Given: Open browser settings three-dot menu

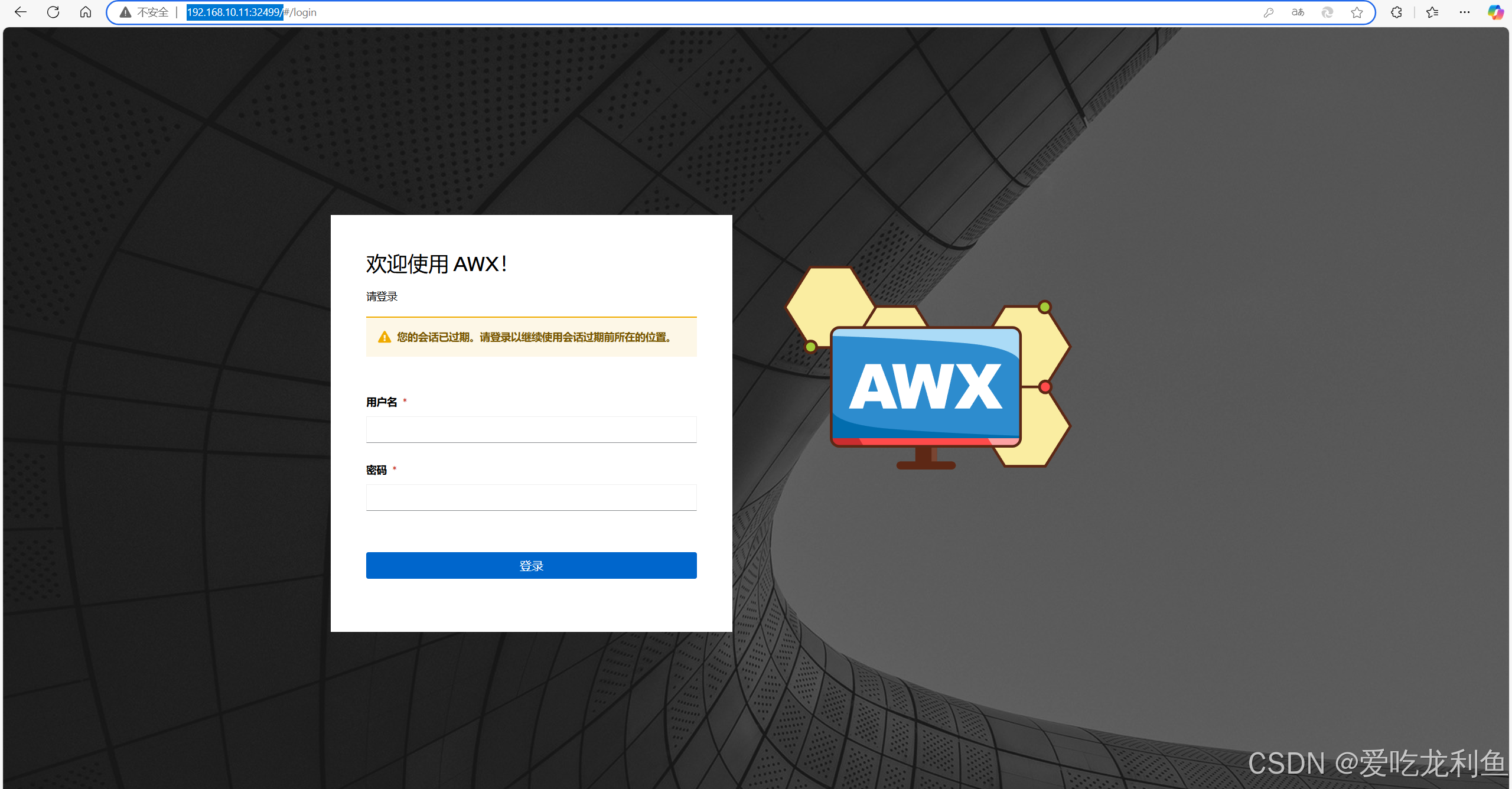Looking at the screenshot, I should coord(1465,12).
